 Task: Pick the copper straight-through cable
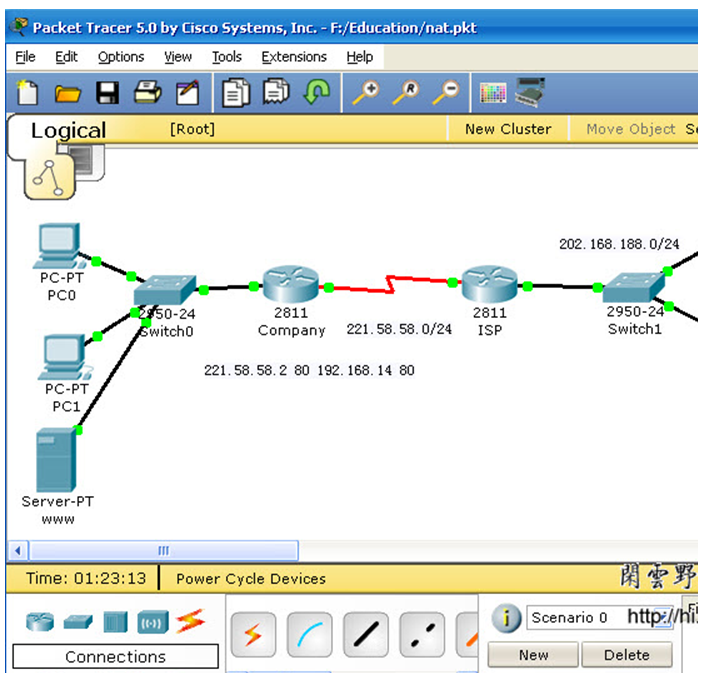coord(366,635)
